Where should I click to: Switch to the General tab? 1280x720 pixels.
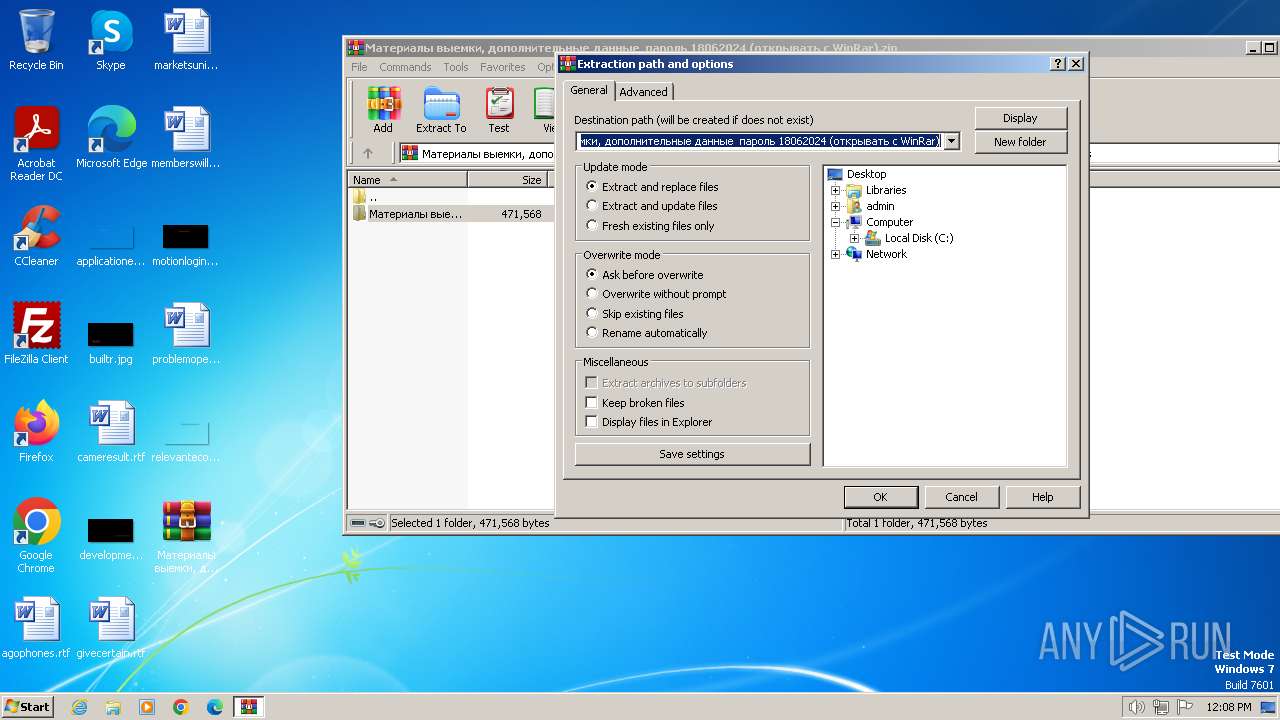click(589, 90)
